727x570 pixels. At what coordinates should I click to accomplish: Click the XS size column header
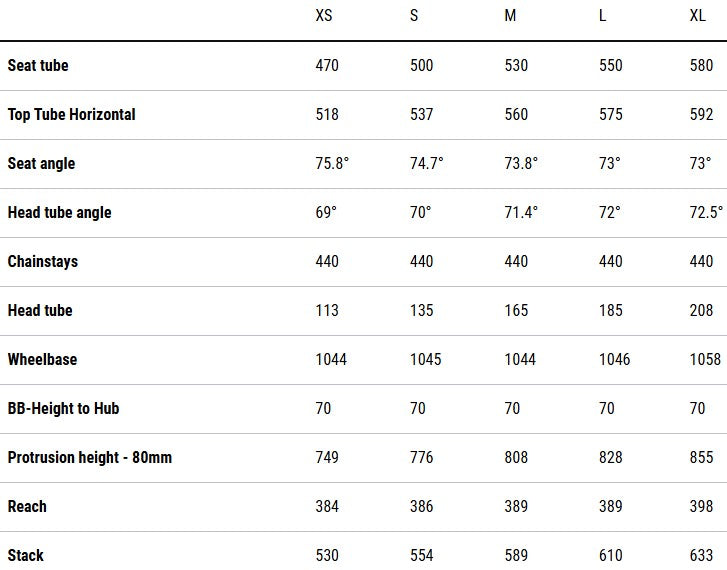point(324,16)
